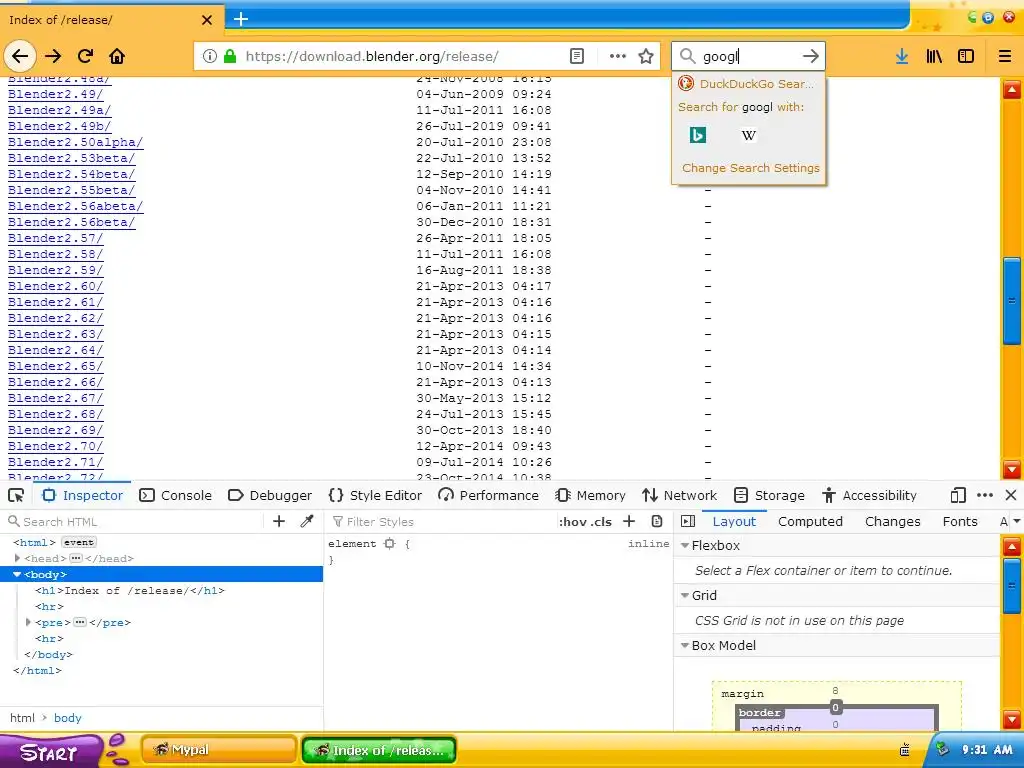
Task: Show site information icon in address bar
Action: pos(209,56)
